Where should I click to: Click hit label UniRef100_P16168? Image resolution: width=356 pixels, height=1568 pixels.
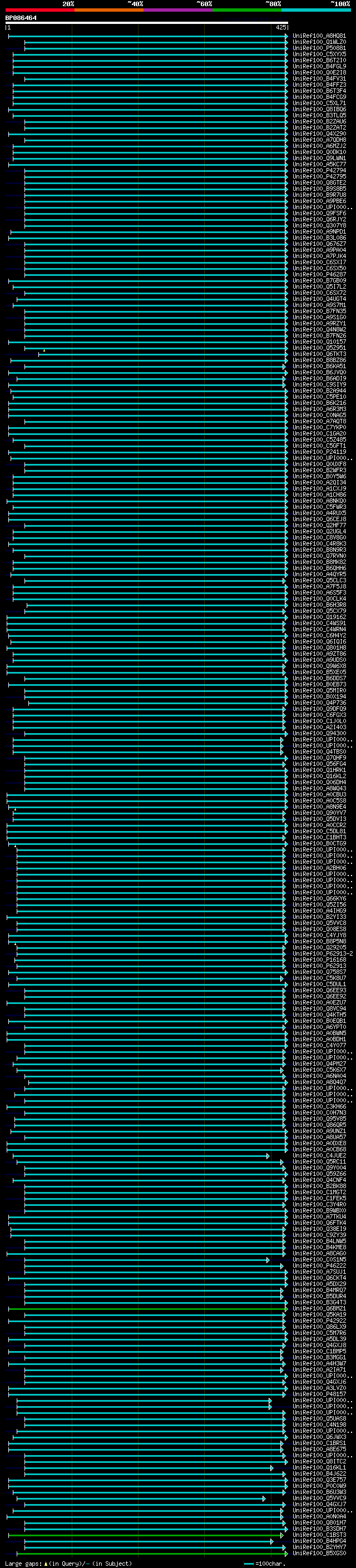[319, 960]
